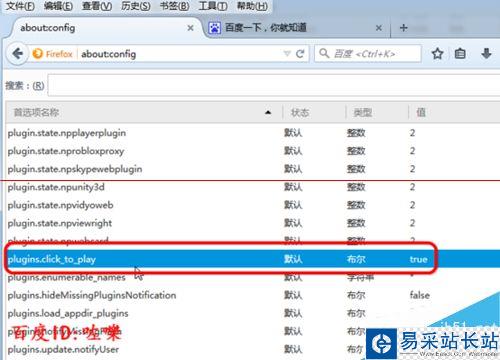The width and height of the screenshot is (500, 360).
Task: Select plugins.hideMissingPluginsNotification row
Action: point(252,295)
